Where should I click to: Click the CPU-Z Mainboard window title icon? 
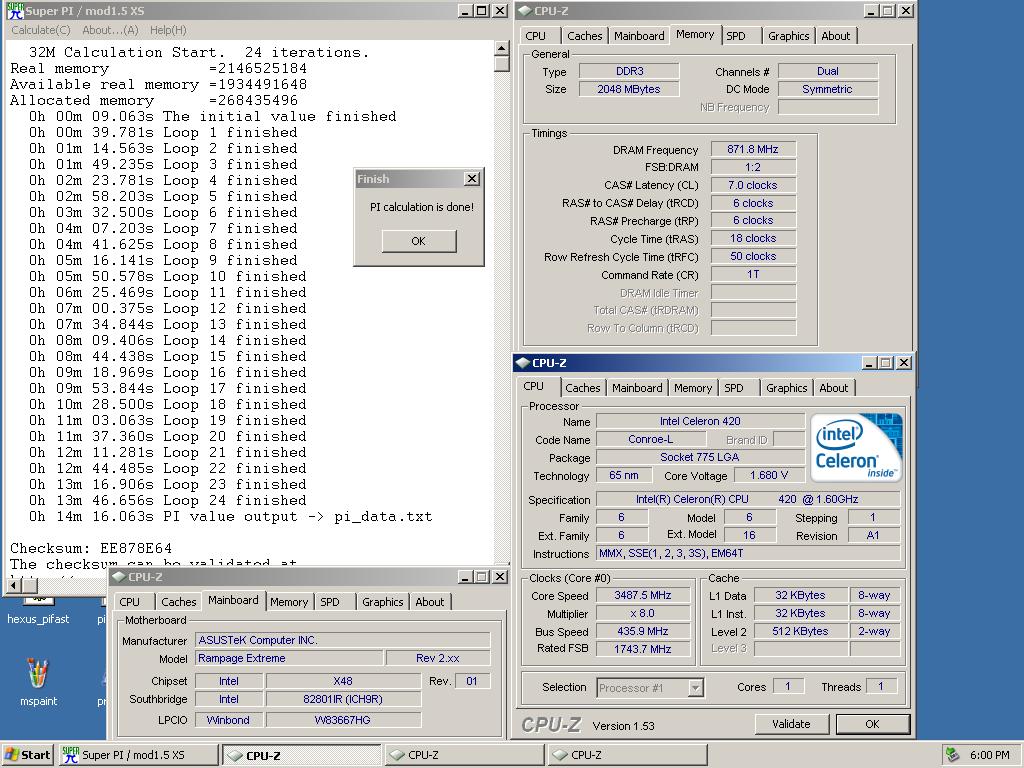(x=119, y=577)
